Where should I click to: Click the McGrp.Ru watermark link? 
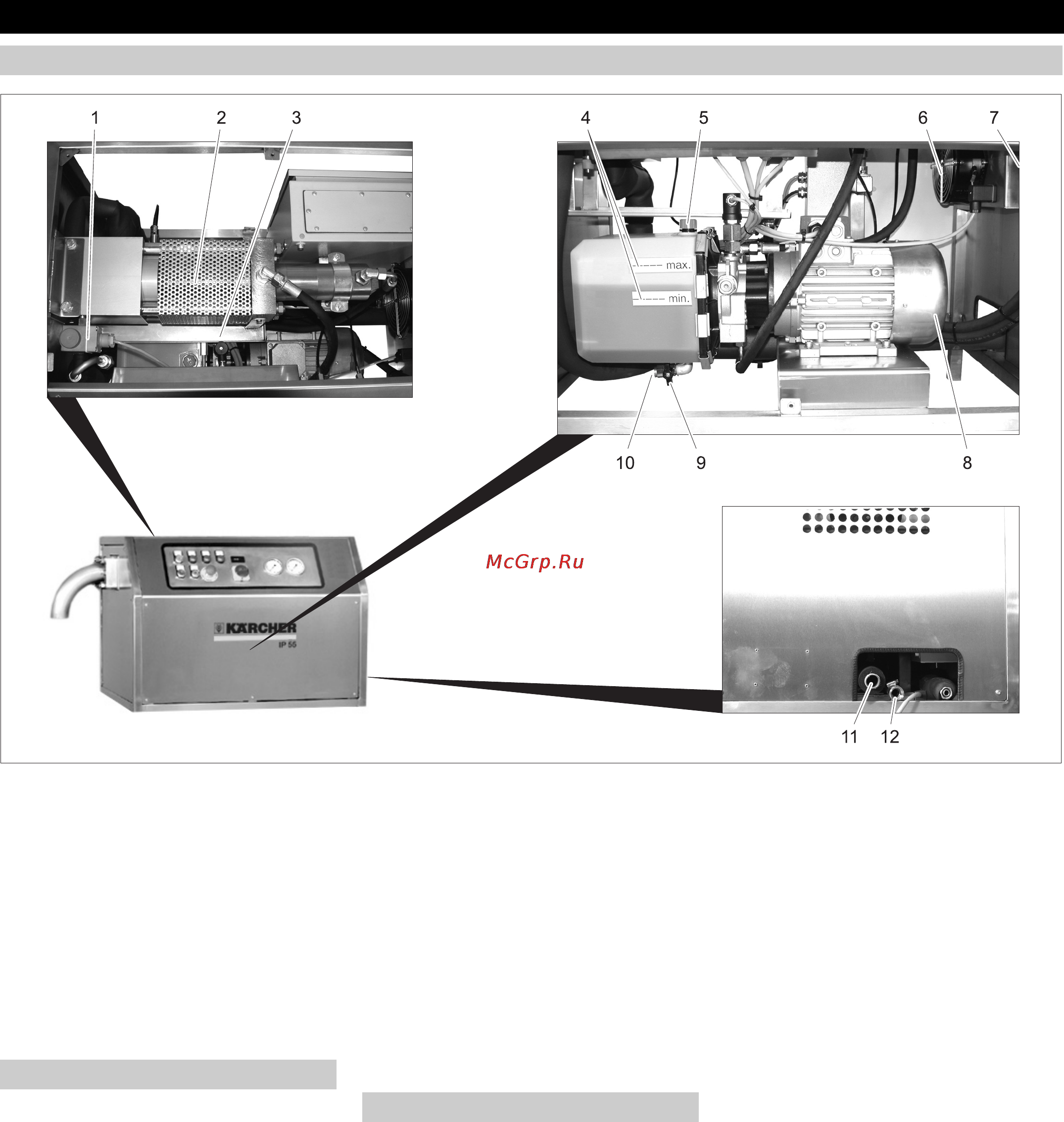point(535,562)
